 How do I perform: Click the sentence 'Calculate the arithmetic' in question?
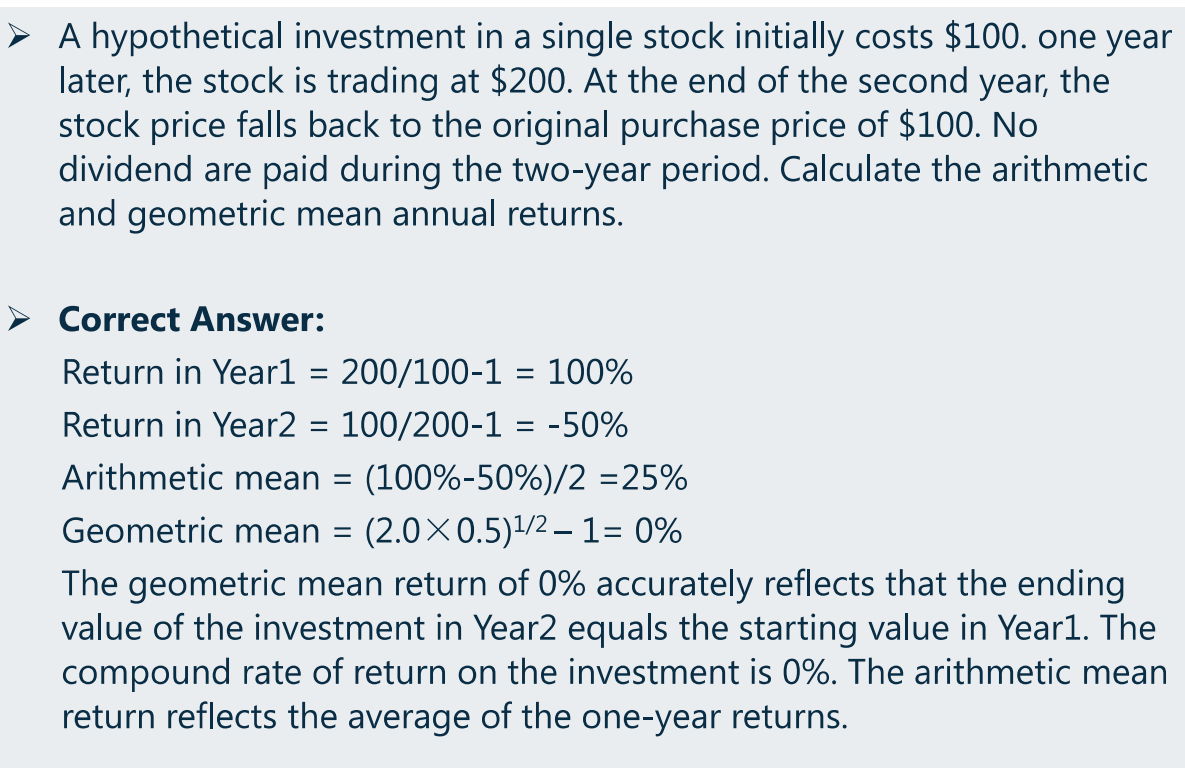tap(964, 169)
